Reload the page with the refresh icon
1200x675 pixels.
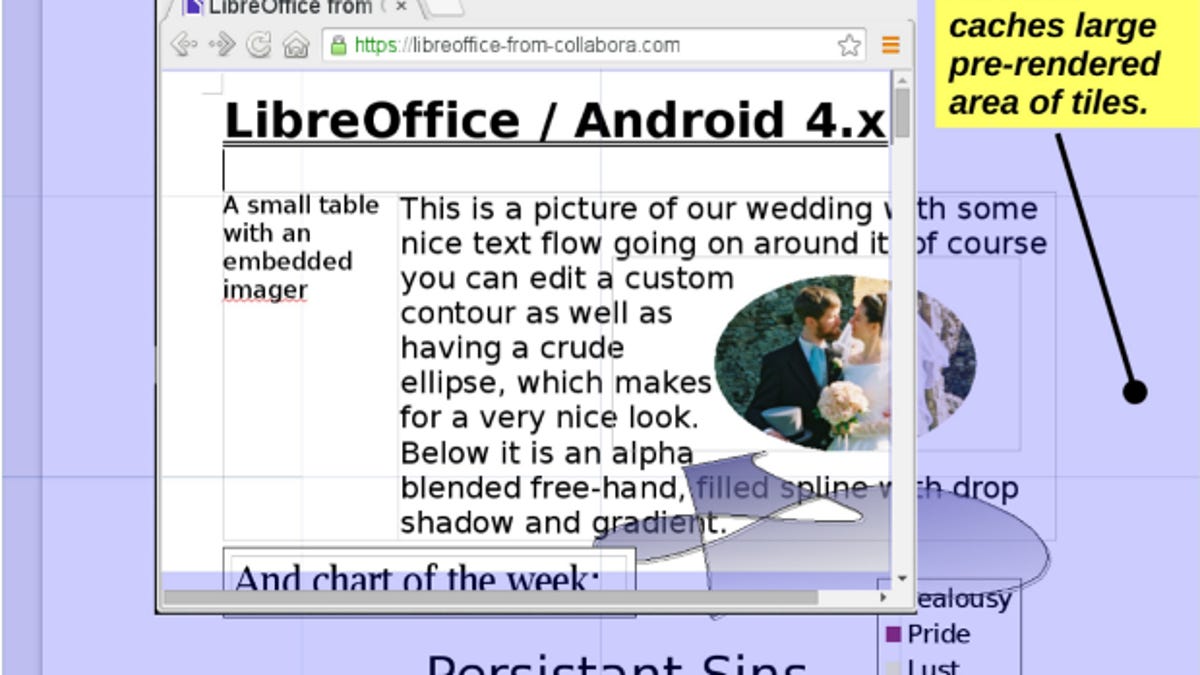[258, 45]
